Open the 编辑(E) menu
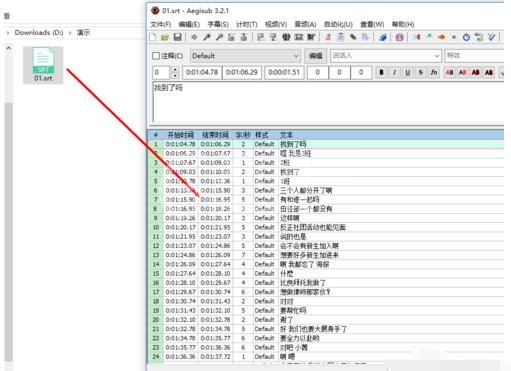The width and height of the screenshot is (511, 371). pos(189,24)
